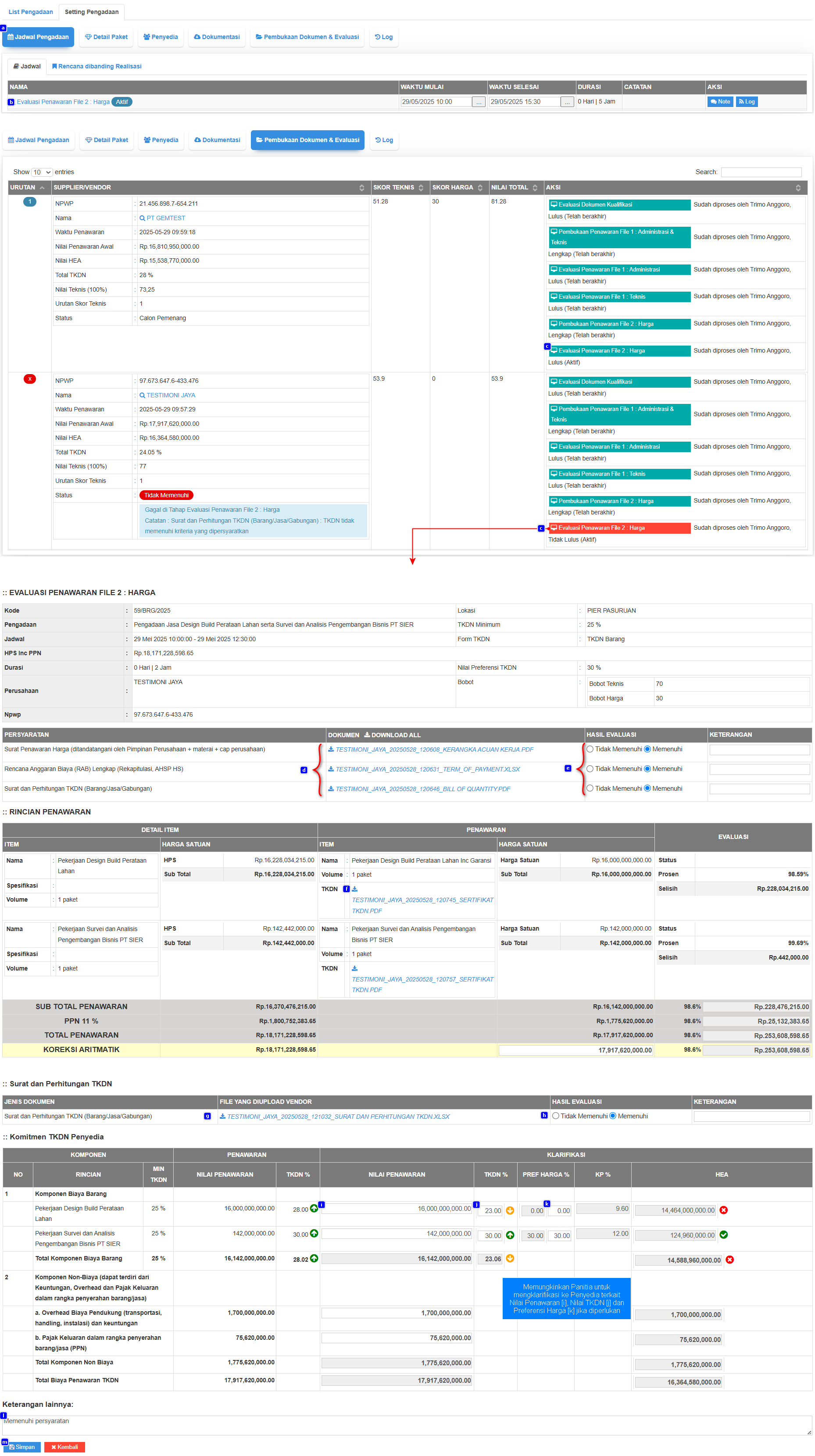Image resolution: width=815 pixels, height=1456 pixels.
Task: Click download icon for KERANGKA ACUAN KERJA PDF
Action: [x=331, y=750]
